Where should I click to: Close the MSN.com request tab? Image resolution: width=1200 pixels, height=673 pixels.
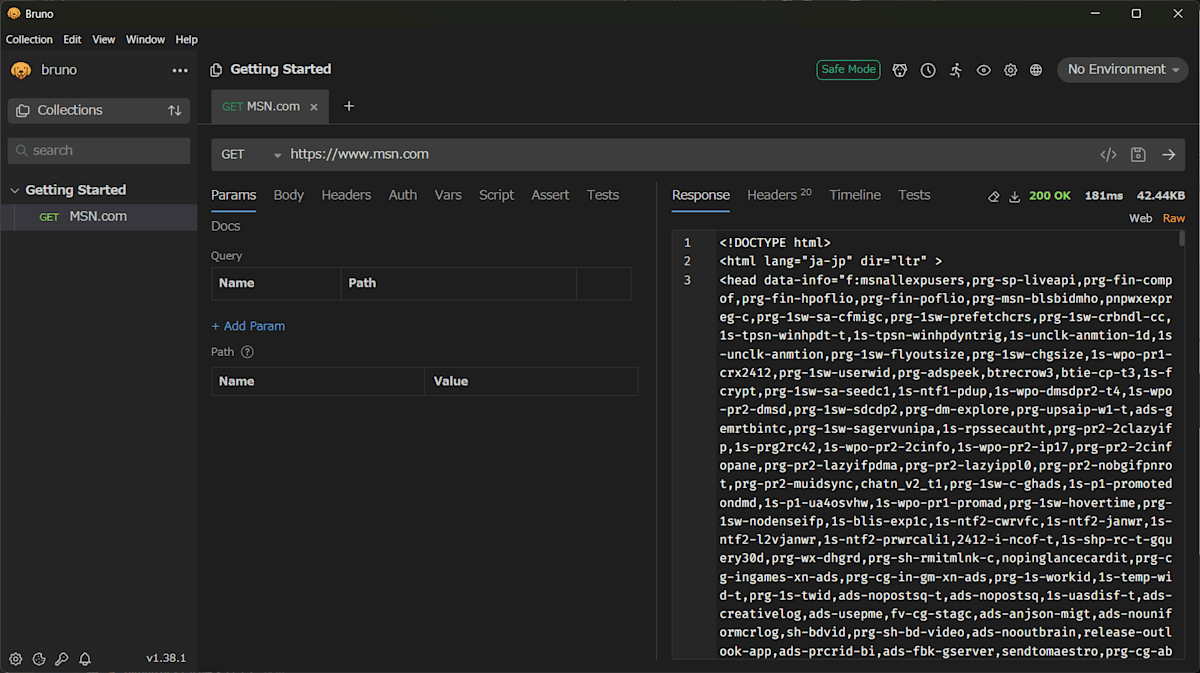[x=313, y=107]
